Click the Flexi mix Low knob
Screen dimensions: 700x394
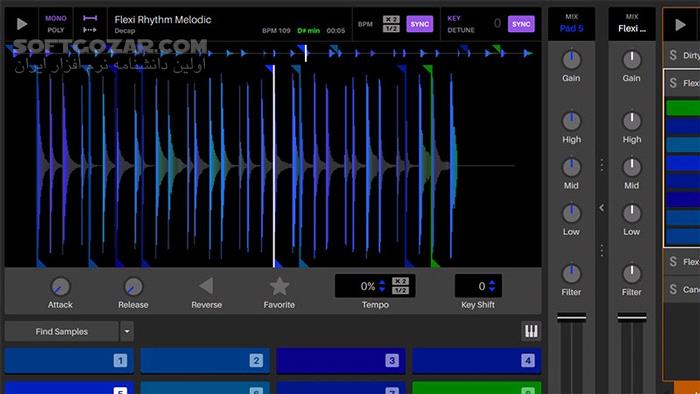coord(632,214)
